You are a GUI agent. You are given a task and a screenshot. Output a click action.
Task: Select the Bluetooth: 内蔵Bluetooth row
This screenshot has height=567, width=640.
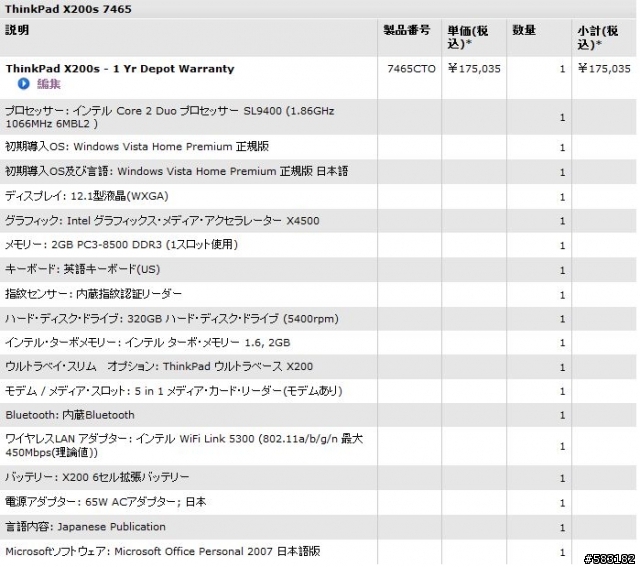pyautogui.click(x=318, y=415)
